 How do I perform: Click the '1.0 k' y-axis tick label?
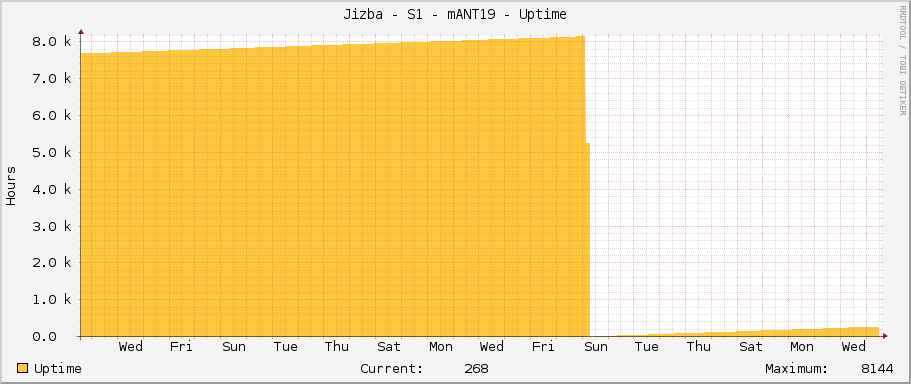pyautogui.click(x=52, y=300)
